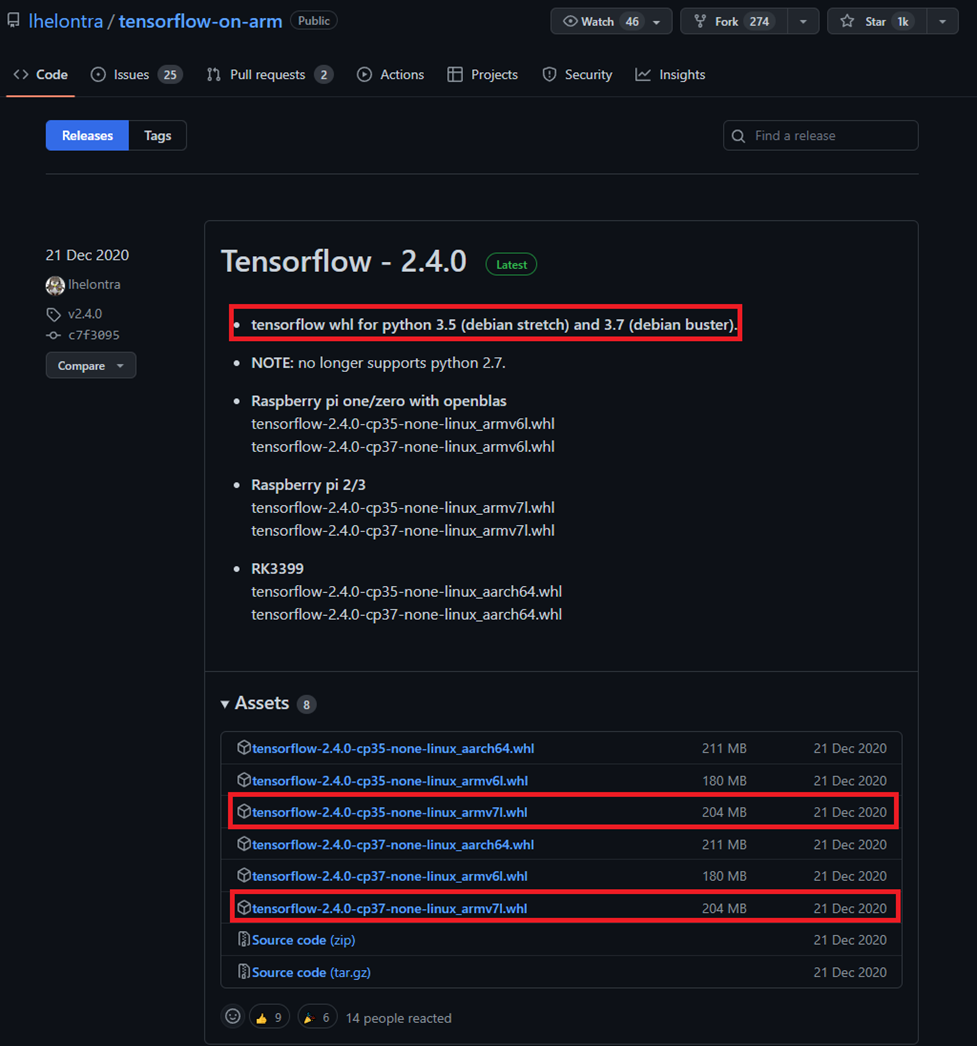Open the Tensorflow - 2.4.0 release title

point(343,261)
